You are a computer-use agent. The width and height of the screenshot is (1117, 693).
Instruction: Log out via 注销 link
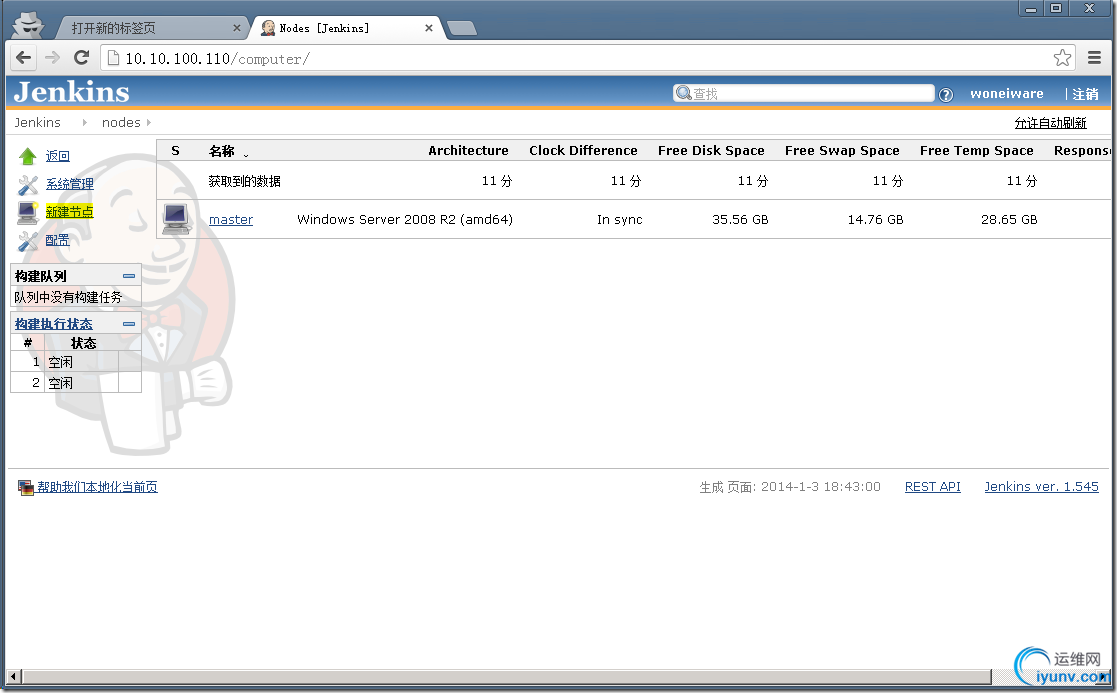(1085, 94)
